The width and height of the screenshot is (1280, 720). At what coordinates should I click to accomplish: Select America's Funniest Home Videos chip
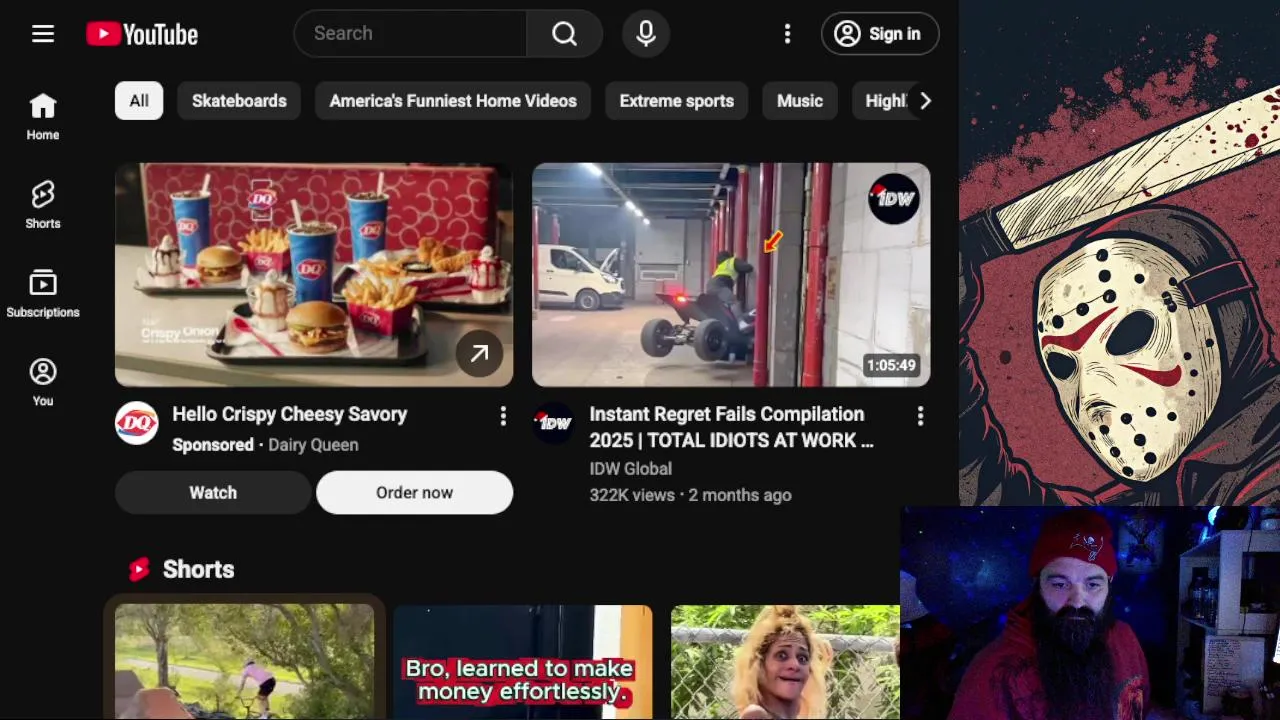(x=453, y=101)
